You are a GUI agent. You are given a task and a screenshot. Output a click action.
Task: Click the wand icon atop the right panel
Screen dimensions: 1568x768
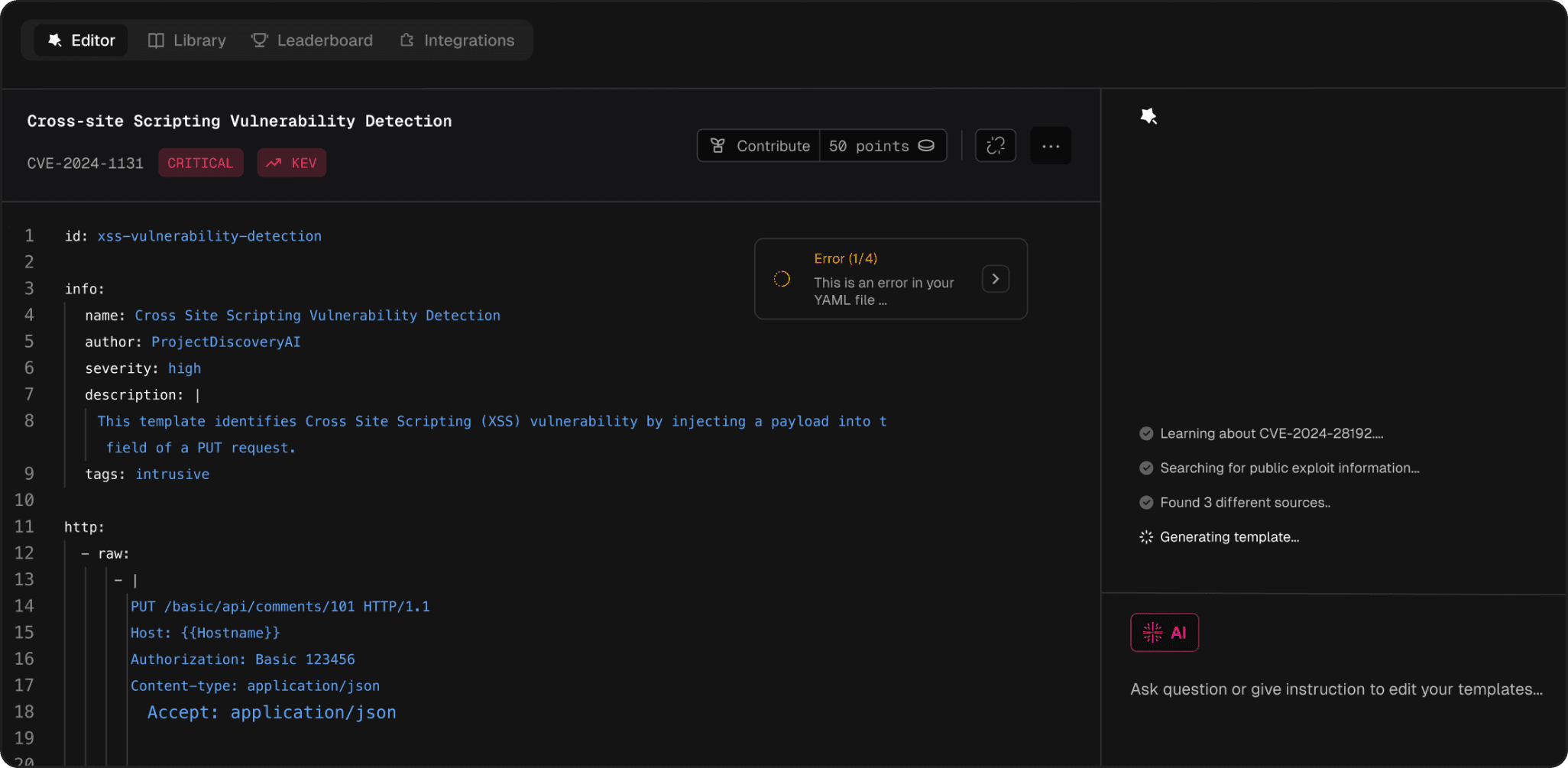[x=1149, y=115]
